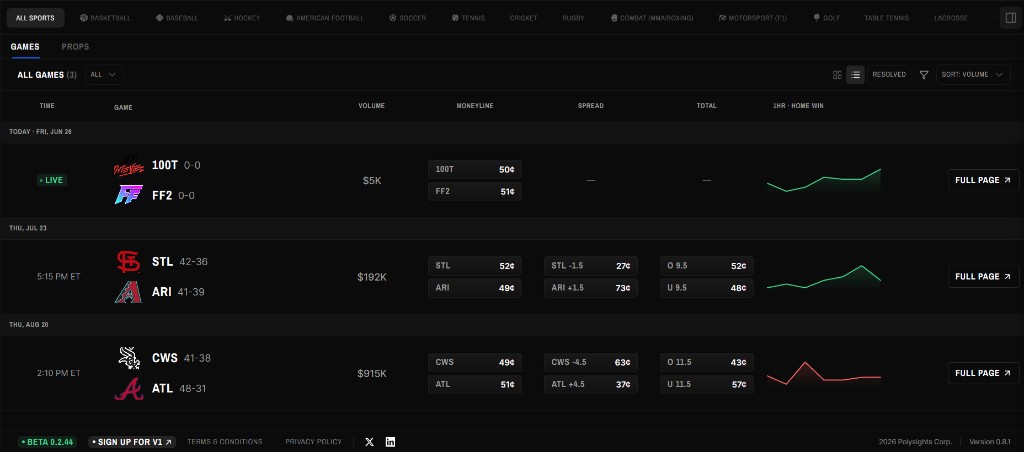
Task: Click the Atlanta Braves logo
Action: (x=129, y=389)
